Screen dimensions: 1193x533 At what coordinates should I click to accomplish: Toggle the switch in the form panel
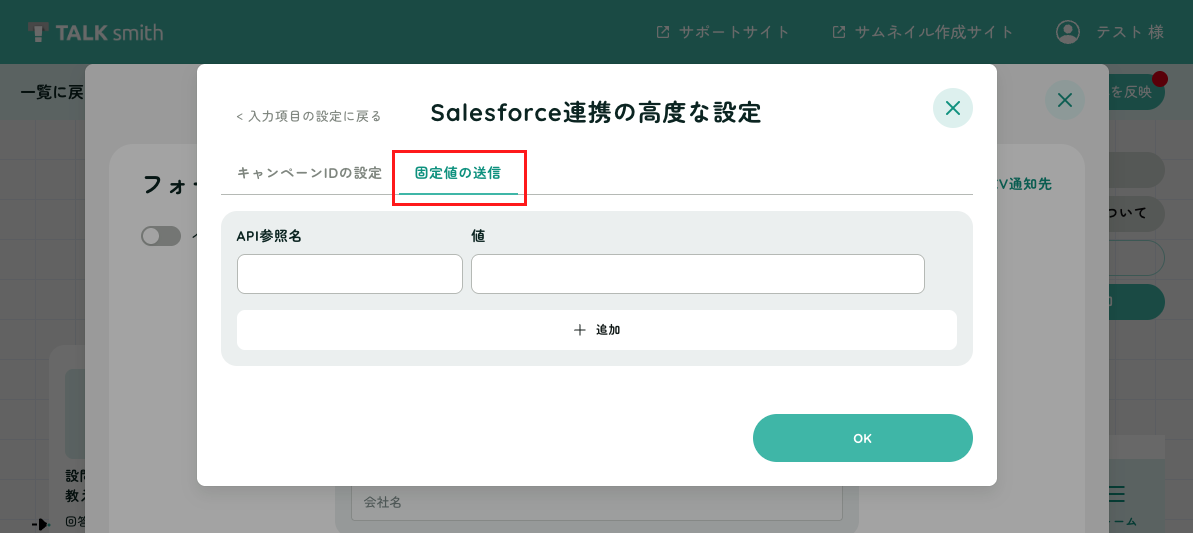pos(161,236)
